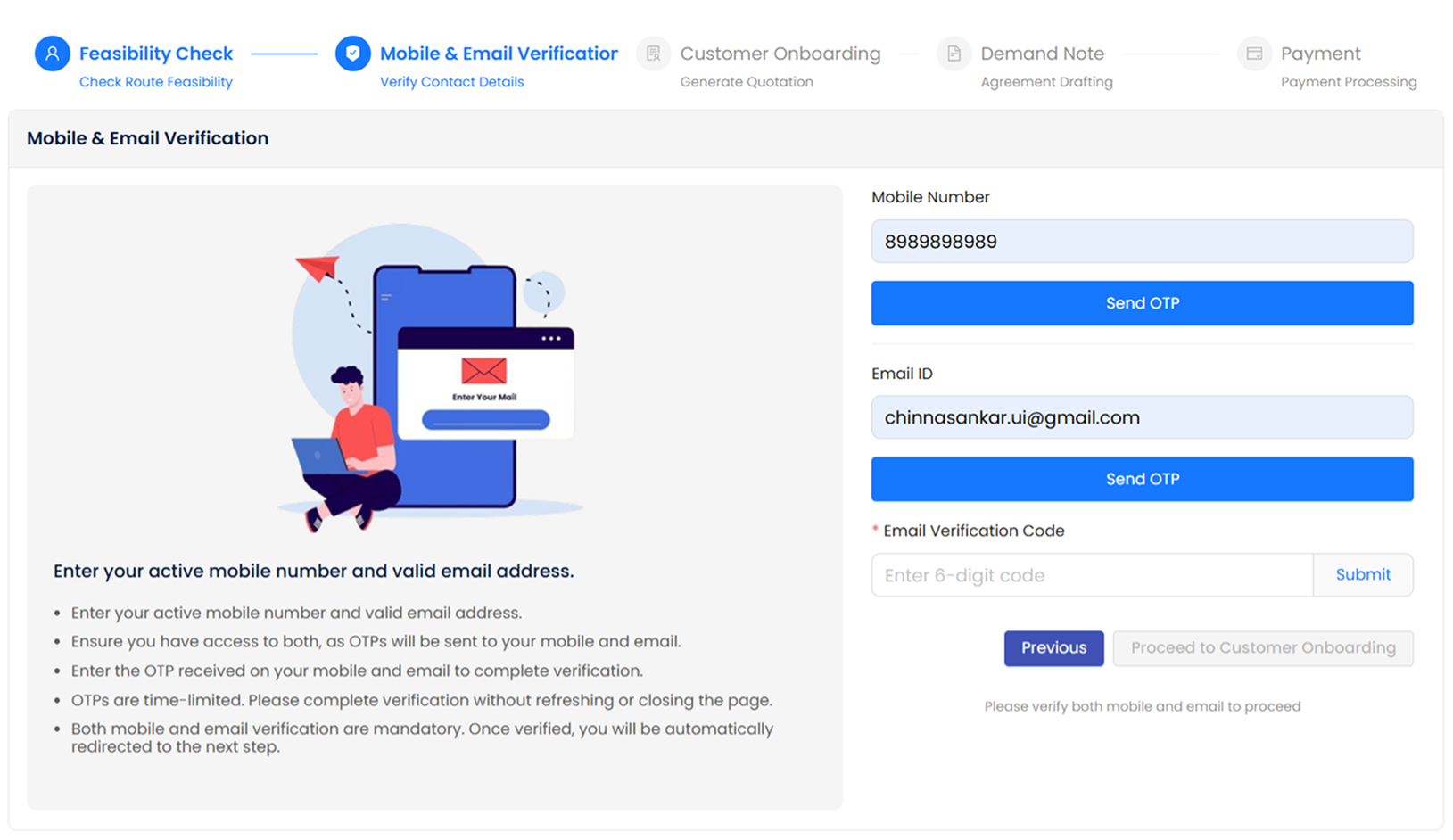Image resolution: width=1453 pixels, height=840 pixels.
Task: Open the Feasibility Check step
Action: (x=155, y=54)
